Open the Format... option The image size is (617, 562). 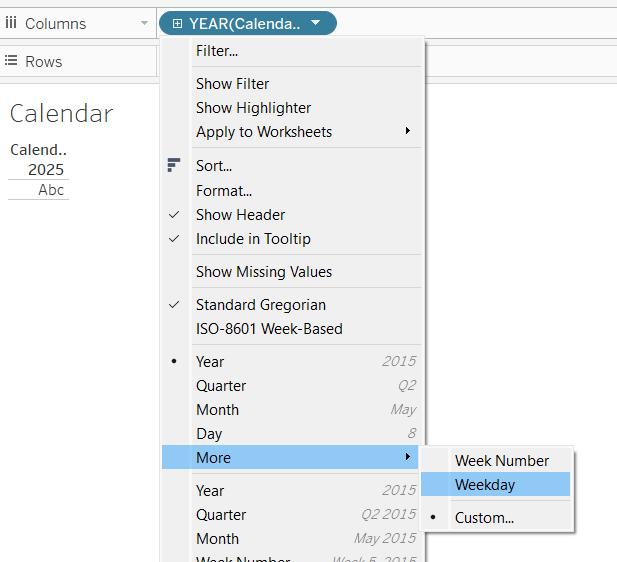[224, 191]
